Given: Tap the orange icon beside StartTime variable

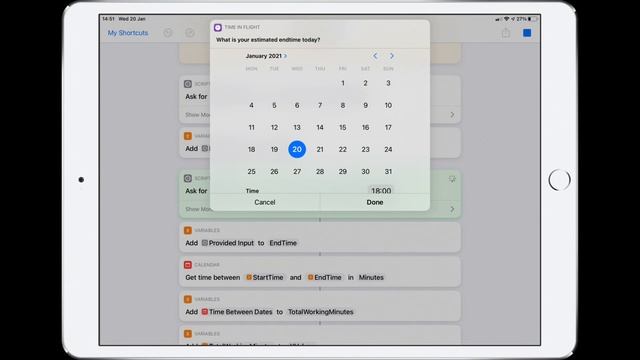Looking at the screenshot, I should [249, 278].
